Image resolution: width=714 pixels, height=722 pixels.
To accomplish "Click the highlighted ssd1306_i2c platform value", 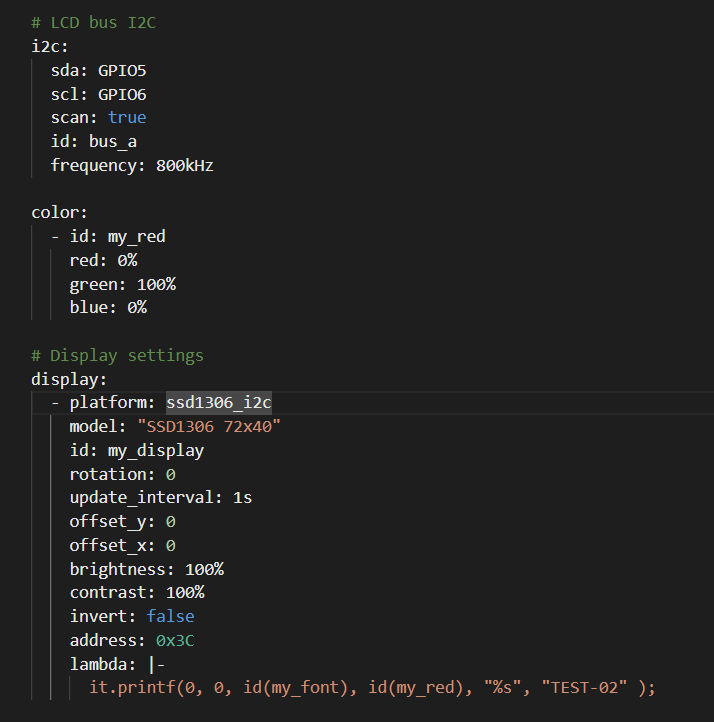I will (219, 403).
